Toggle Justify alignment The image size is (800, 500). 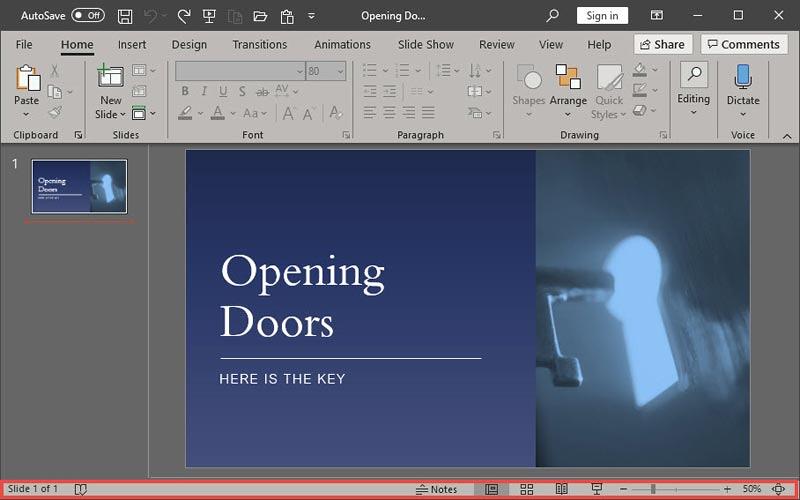pos(429,112)
